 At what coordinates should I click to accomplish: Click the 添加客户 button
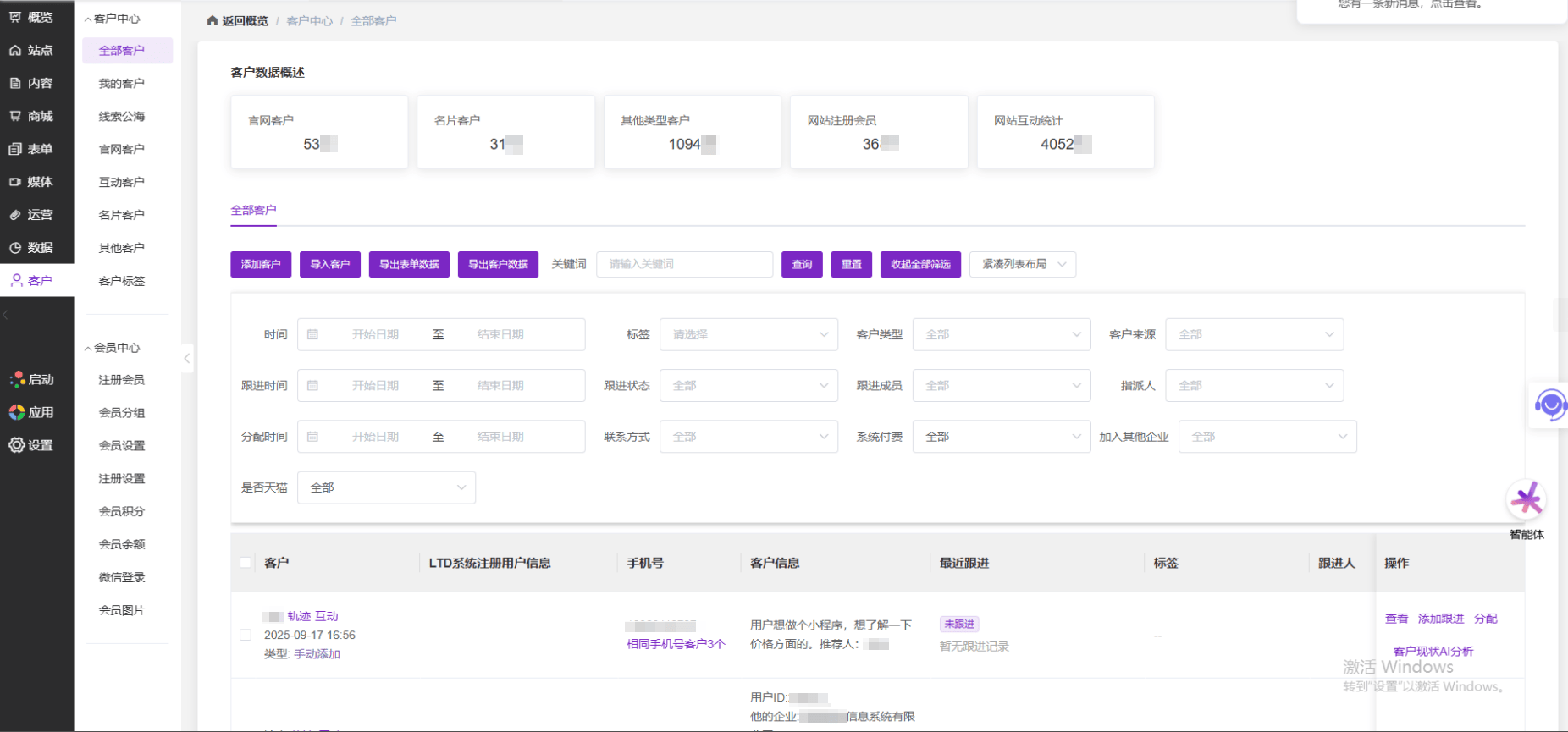coord(261,264)
